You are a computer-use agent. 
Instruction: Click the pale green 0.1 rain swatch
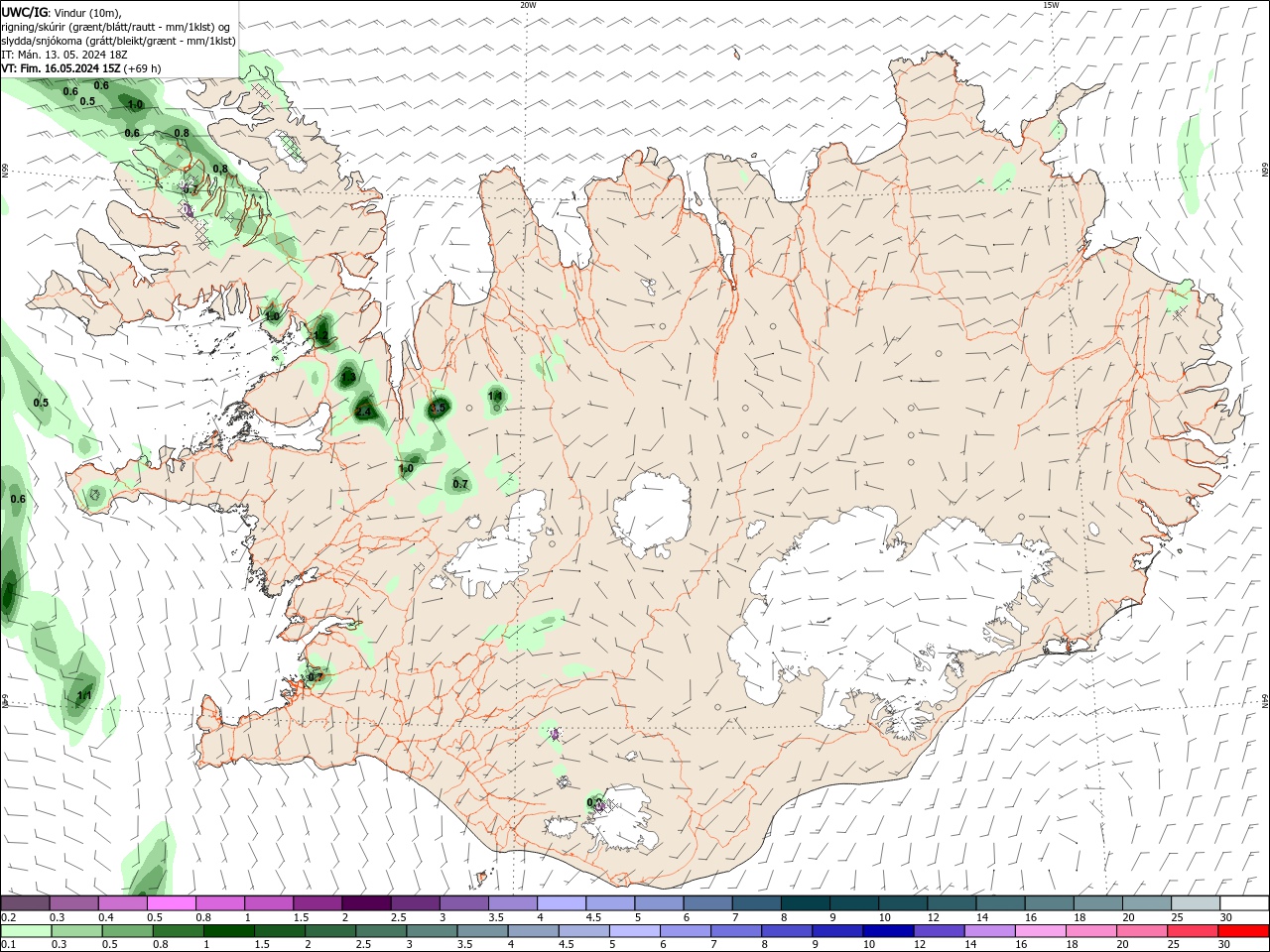tap(26, 931)
